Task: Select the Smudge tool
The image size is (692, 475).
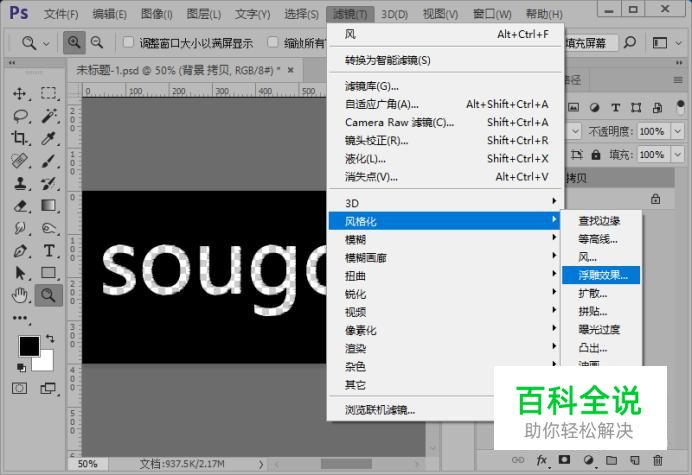Action: pyautogui.click(x=20, y=228)
